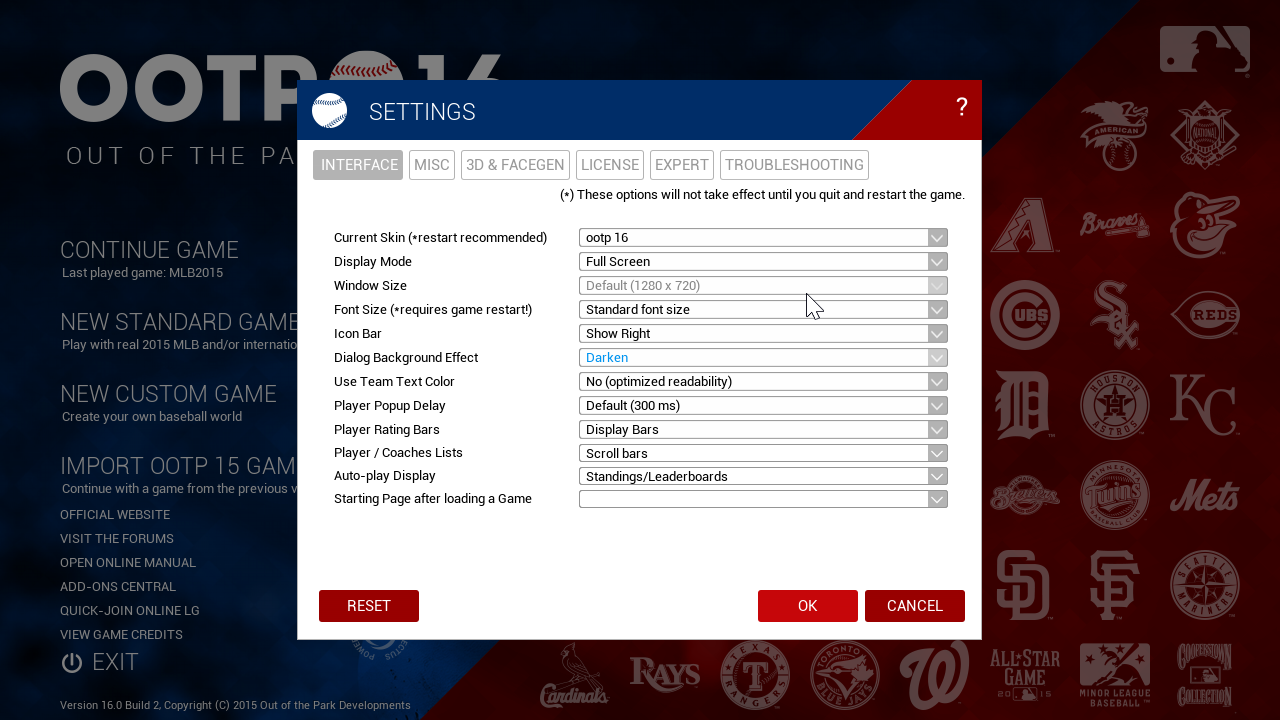The width and height of the screenshot is (1280, 720).
Task: Open the Misc settings tab
Action: coord(432,165)
